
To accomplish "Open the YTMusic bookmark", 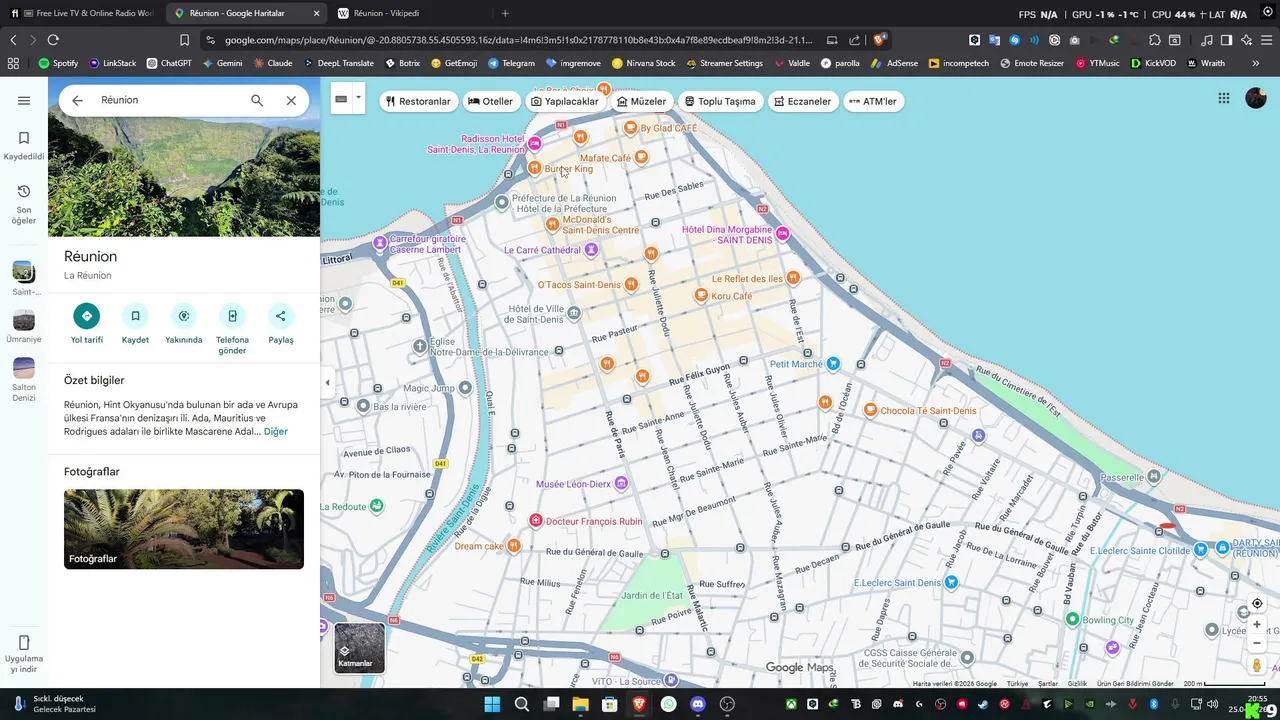I will tap(1098, 63).
